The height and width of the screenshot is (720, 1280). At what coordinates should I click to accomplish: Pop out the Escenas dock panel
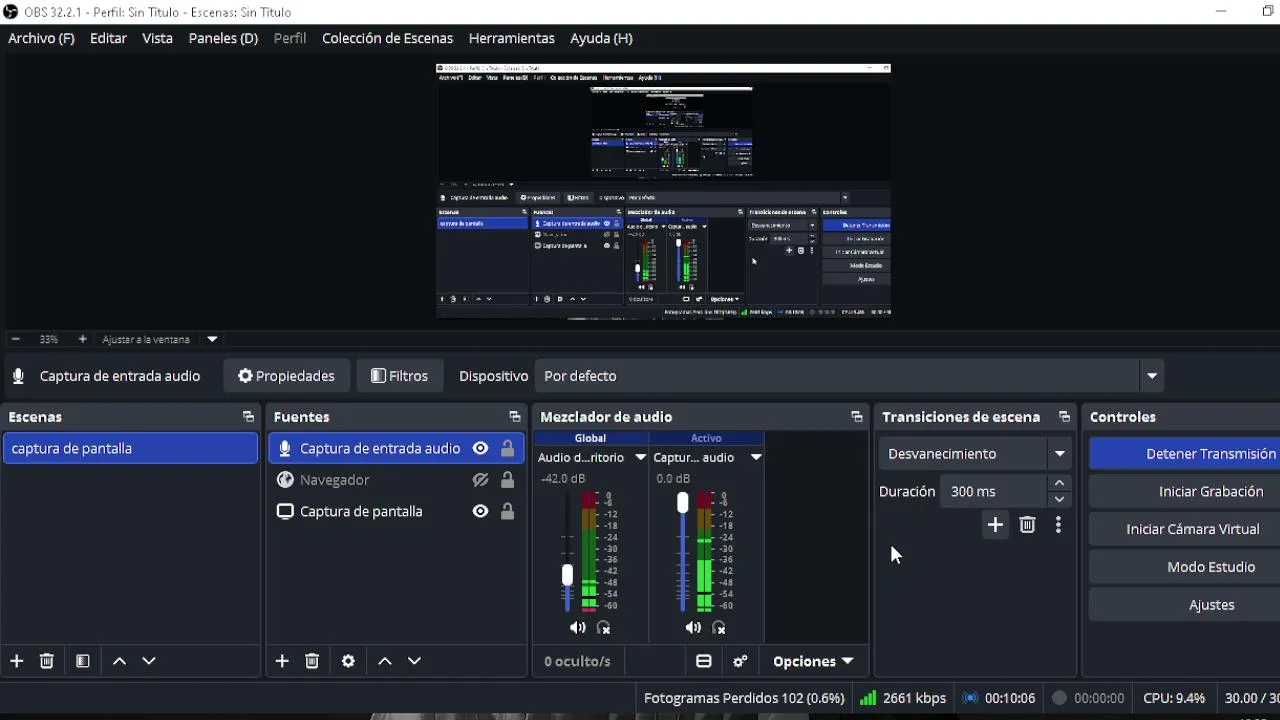click(248, 417)
